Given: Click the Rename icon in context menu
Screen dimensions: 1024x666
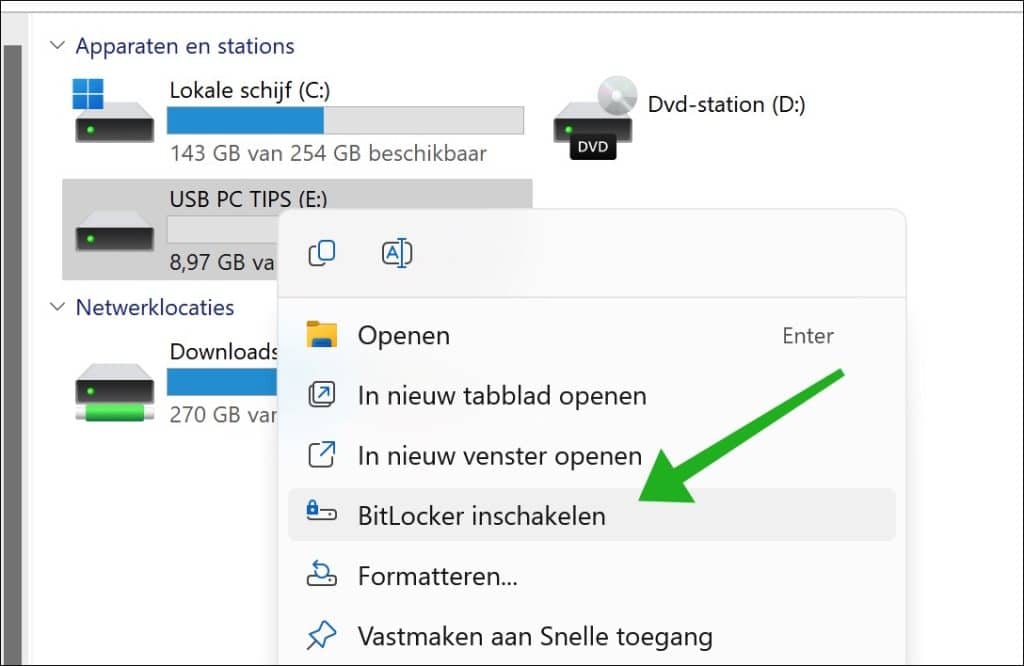Looking at the screenshot, I should pos(396,253).
